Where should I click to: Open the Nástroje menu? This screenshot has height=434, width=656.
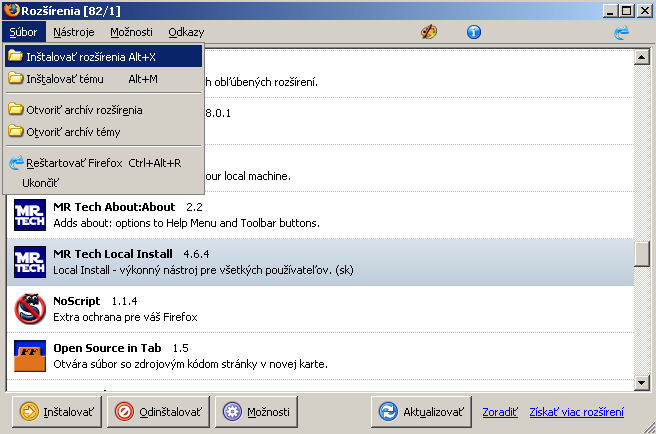(x=74, y=32)
